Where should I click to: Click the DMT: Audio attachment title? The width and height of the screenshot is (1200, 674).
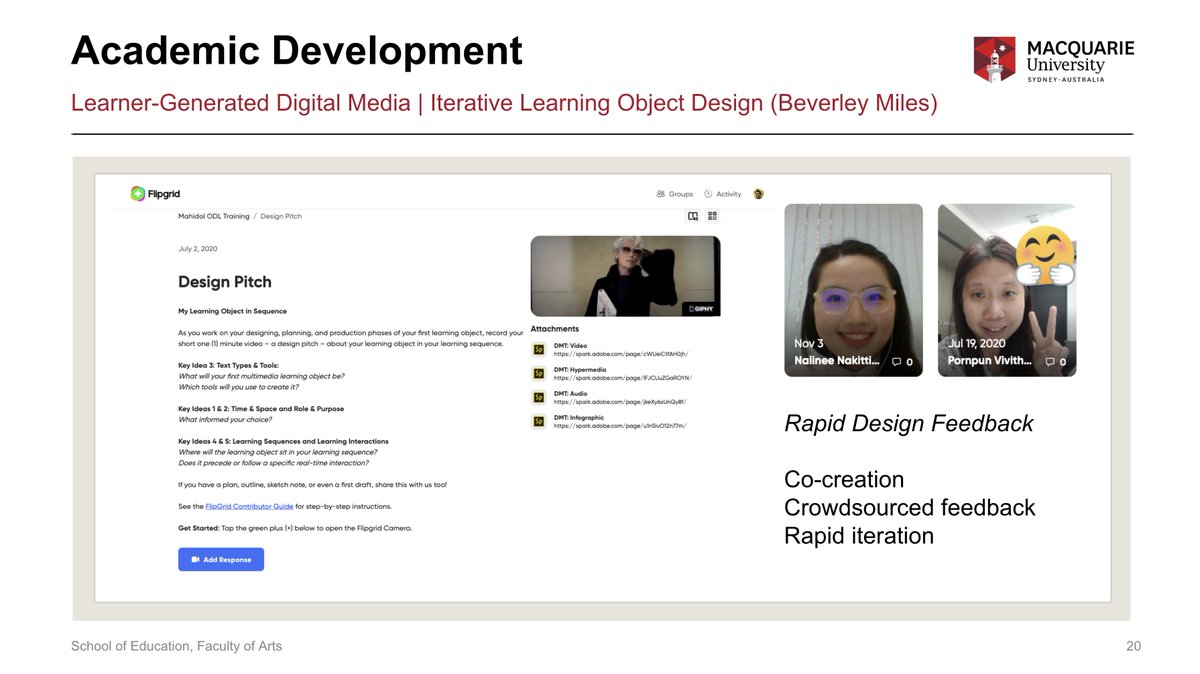coord(570,394)
